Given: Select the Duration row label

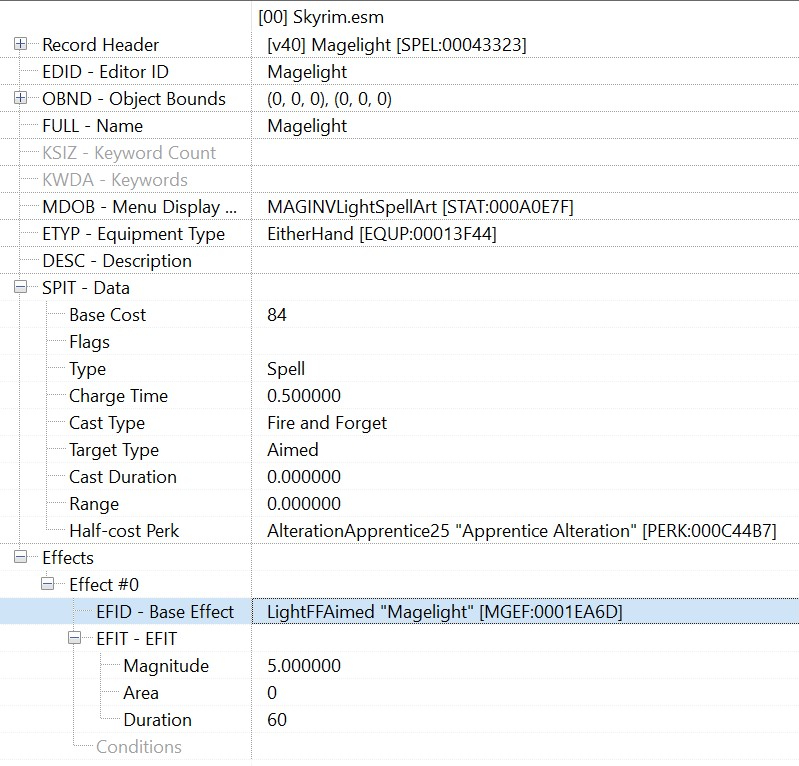Looking at the screenshot, I should [x=157, y=720].
